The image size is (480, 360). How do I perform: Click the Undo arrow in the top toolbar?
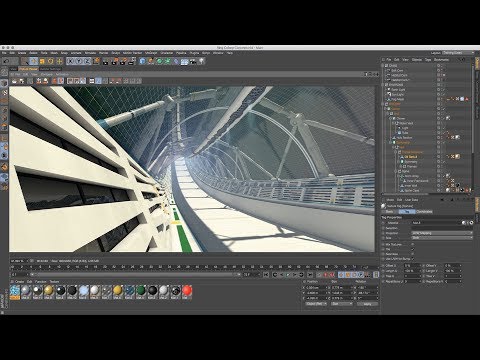point(6,61)
